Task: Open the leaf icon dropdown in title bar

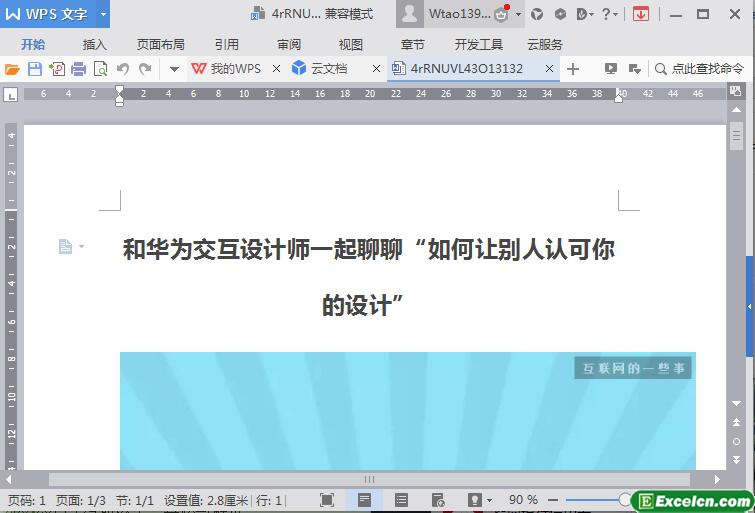Action: tap(585, 14)
